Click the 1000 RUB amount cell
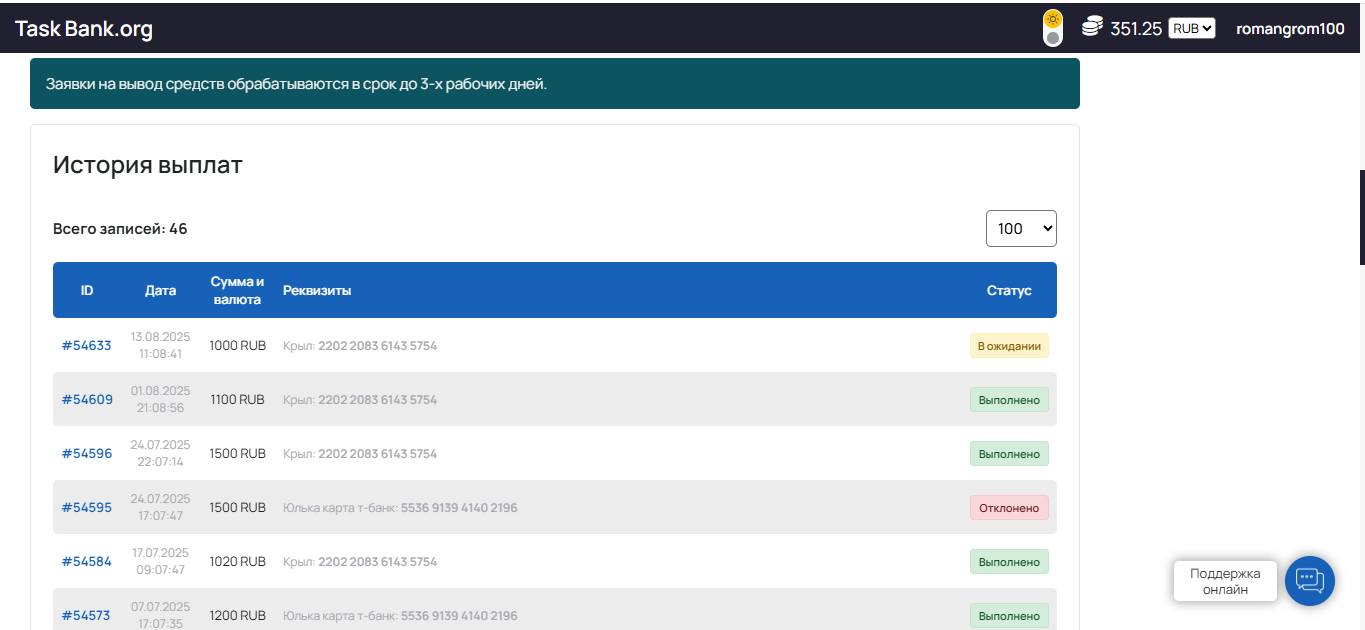The image size is (1365, 630). click(x=238, y=346)
